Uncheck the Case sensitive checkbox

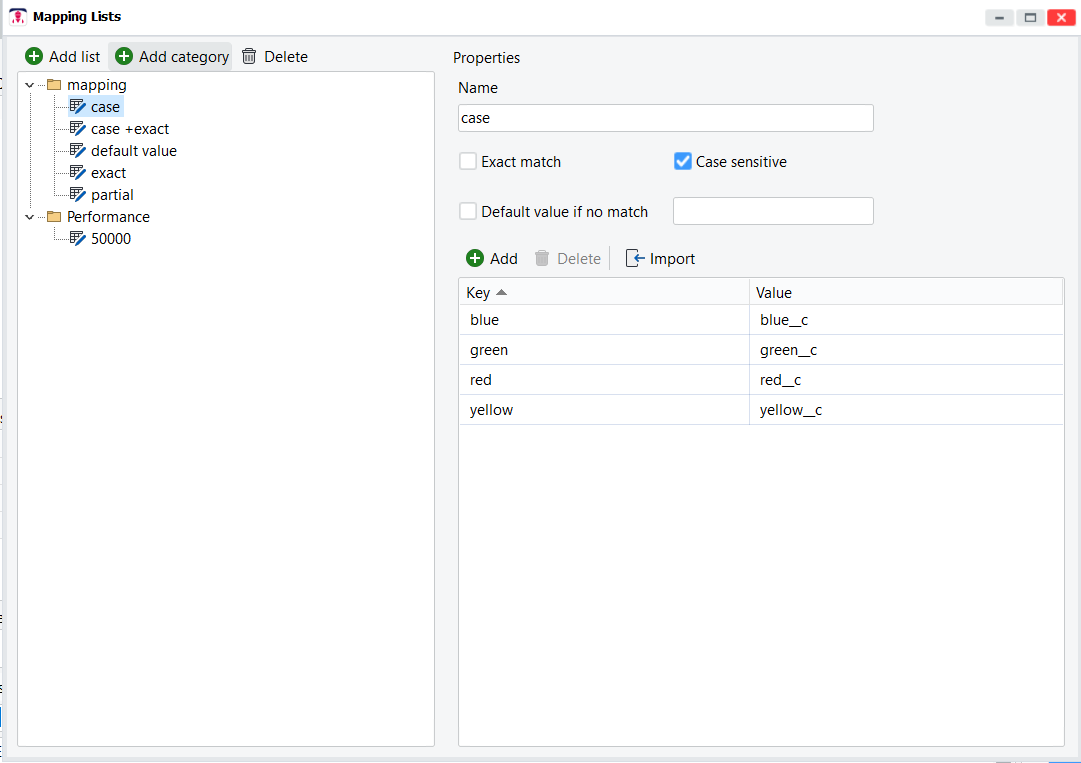click(683, 162)
